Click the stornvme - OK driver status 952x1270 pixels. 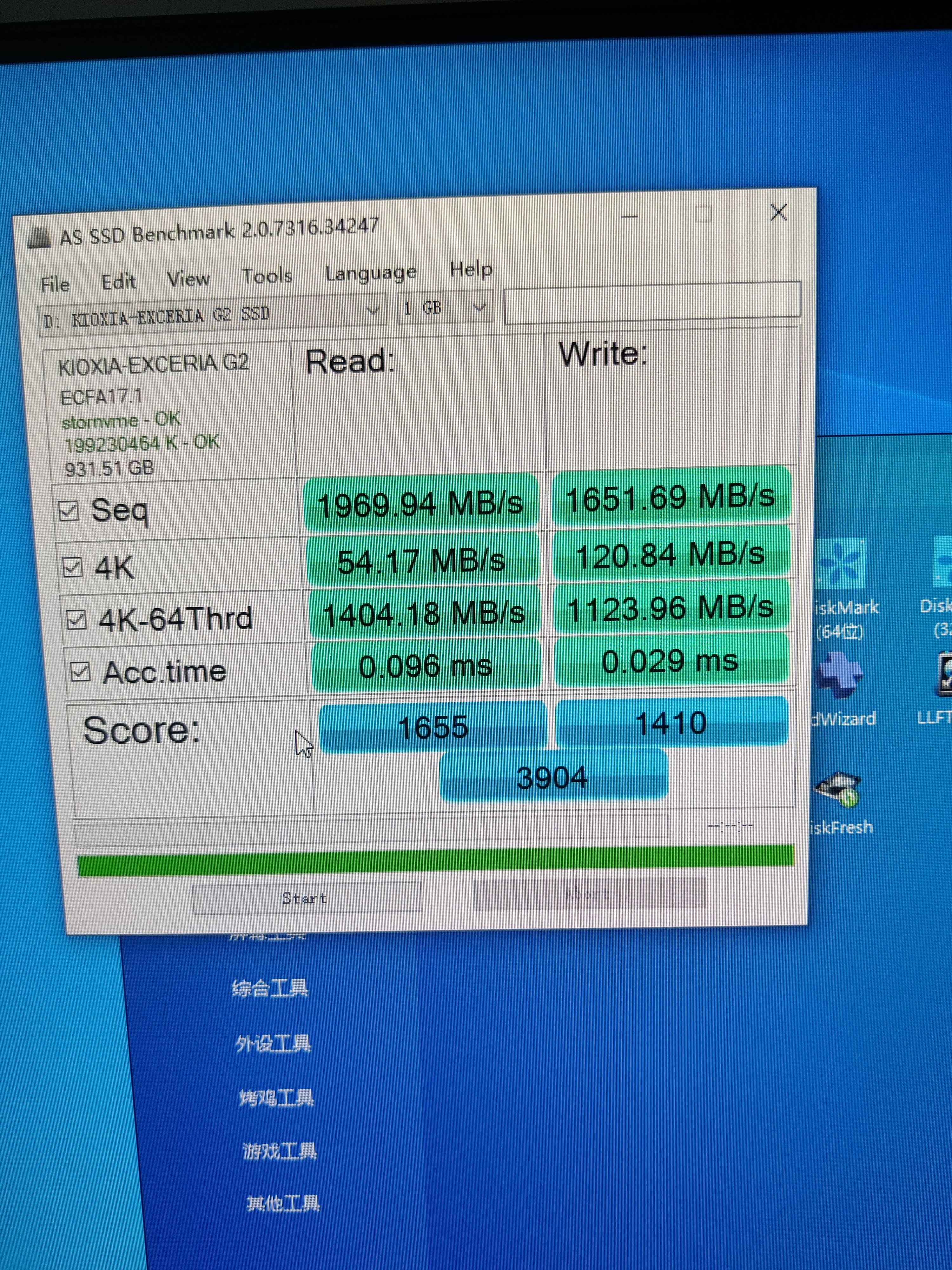[122, 421]
